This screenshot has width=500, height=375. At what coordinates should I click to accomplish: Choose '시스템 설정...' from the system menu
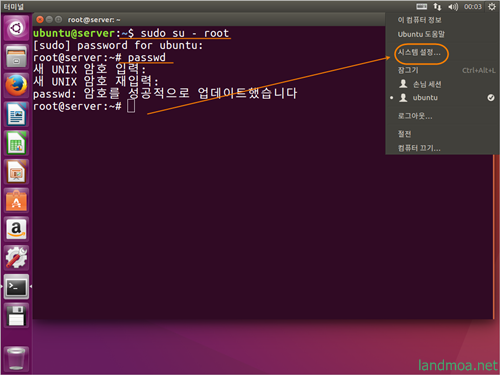442,53
